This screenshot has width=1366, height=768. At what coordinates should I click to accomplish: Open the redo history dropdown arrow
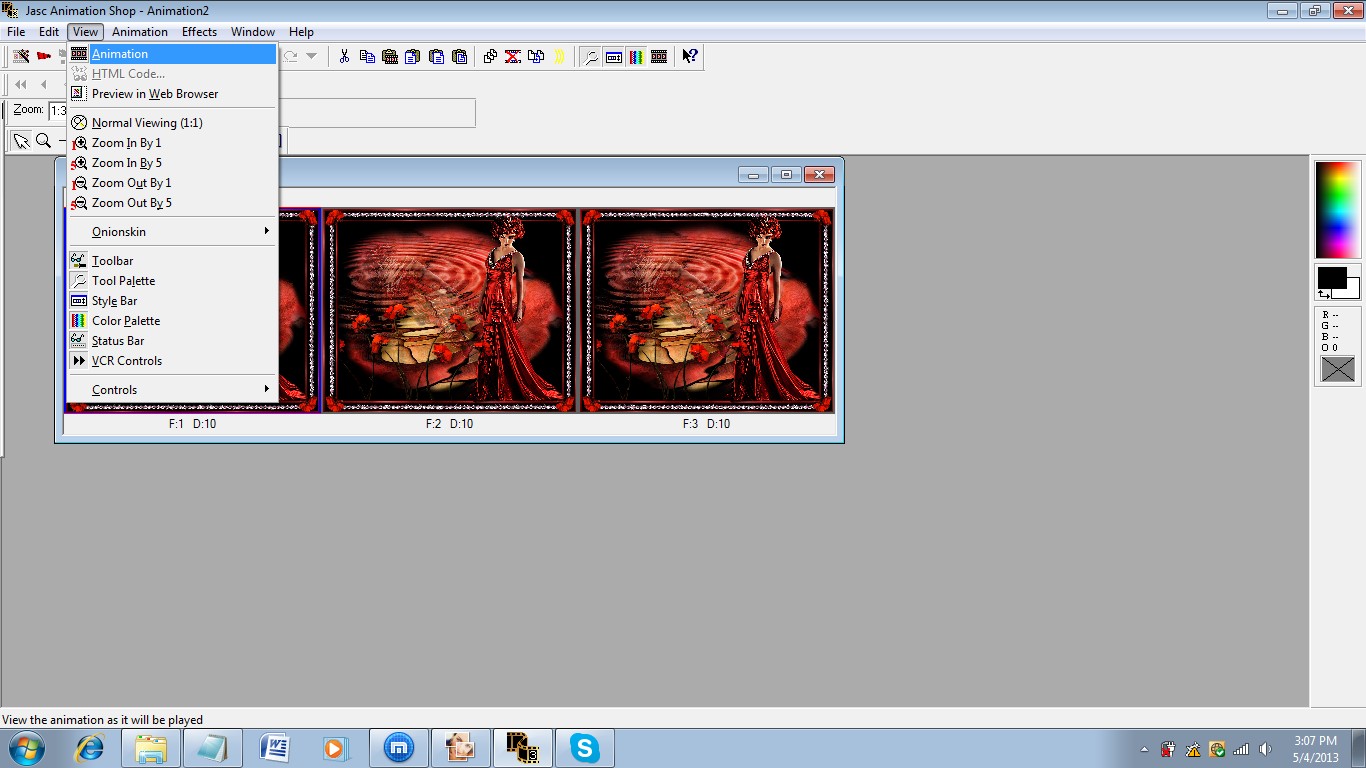click(x=311, y=56)
